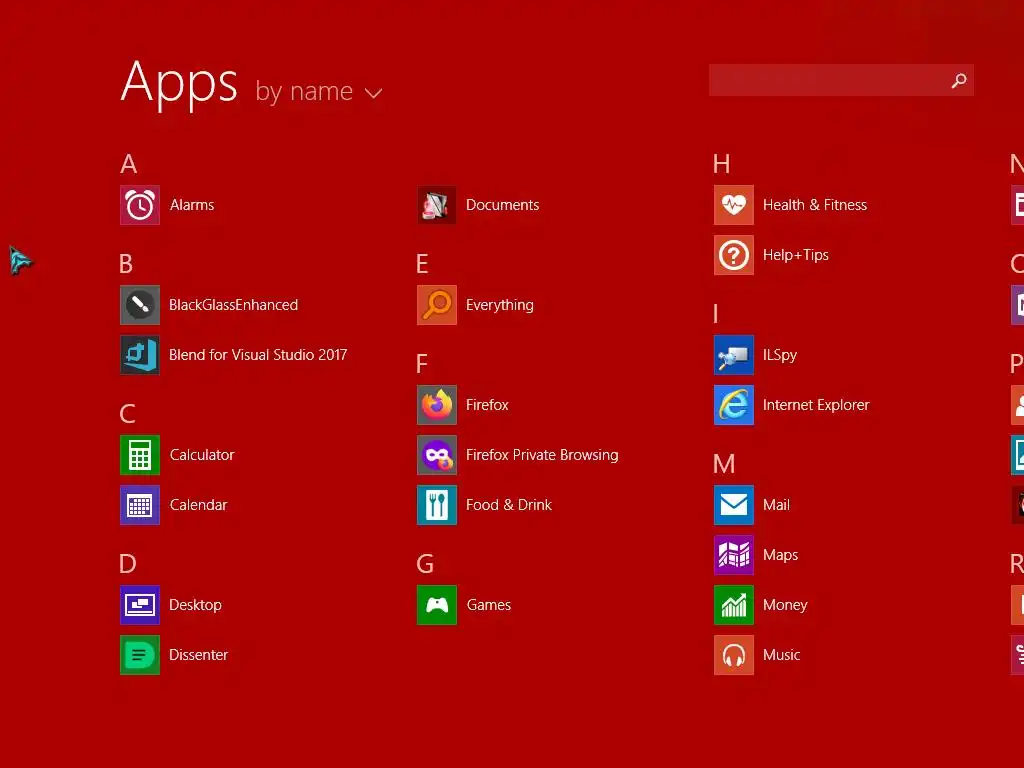Jump via letter header A

coord(129,164)
